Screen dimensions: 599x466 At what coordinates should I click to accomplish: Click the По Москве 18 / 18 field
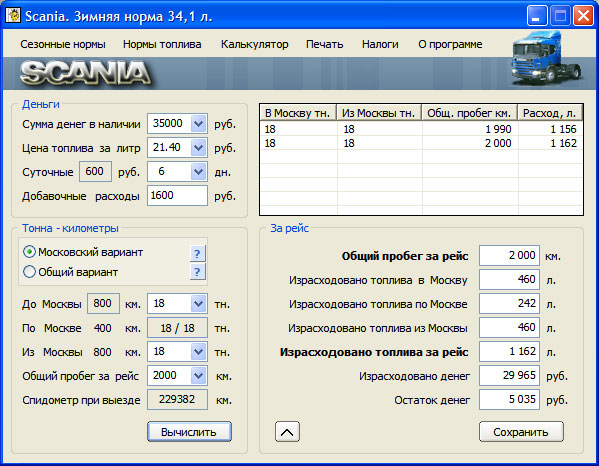tap(177, 328)
